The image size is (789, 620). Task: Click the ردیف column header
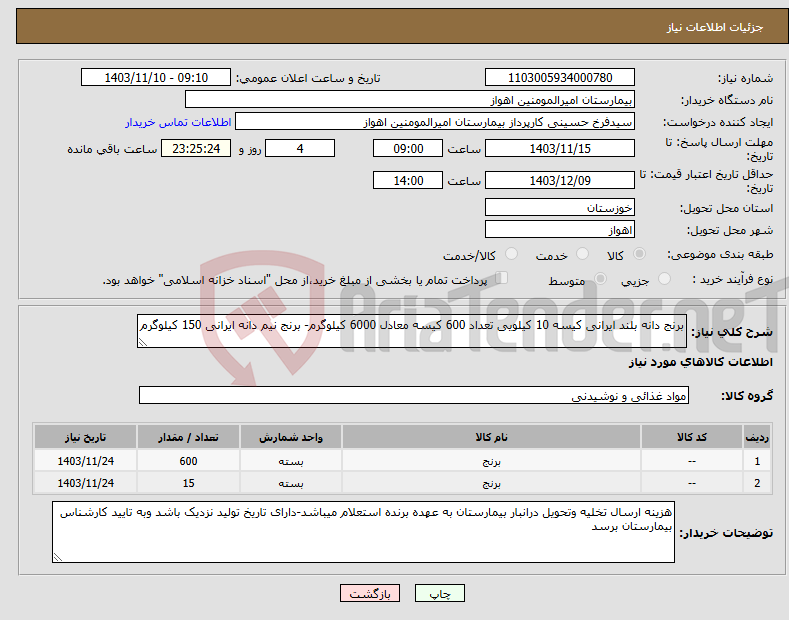click(757, 437)
